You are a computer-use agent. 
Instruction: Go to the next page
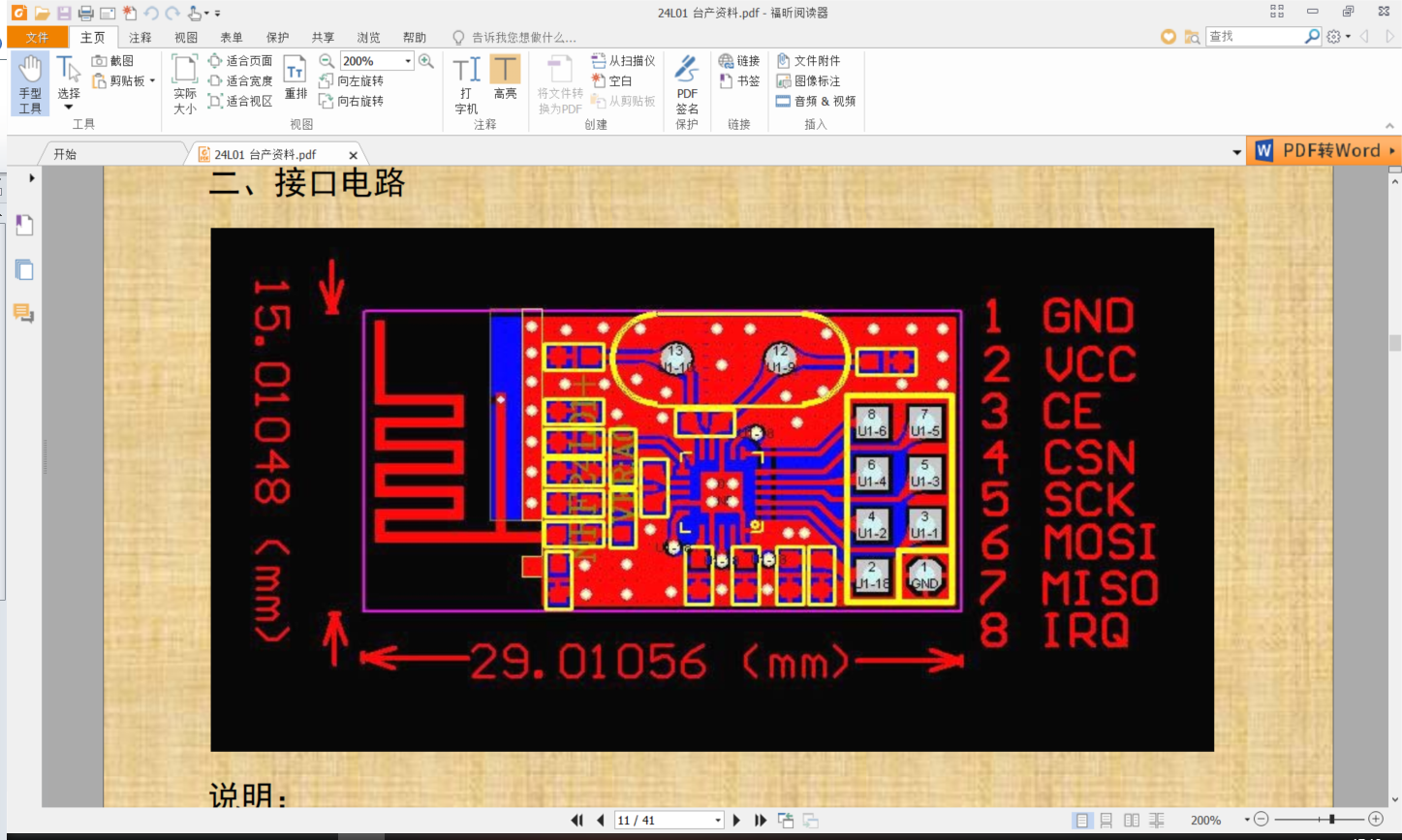pyautogui.click(x=737, y=821)
